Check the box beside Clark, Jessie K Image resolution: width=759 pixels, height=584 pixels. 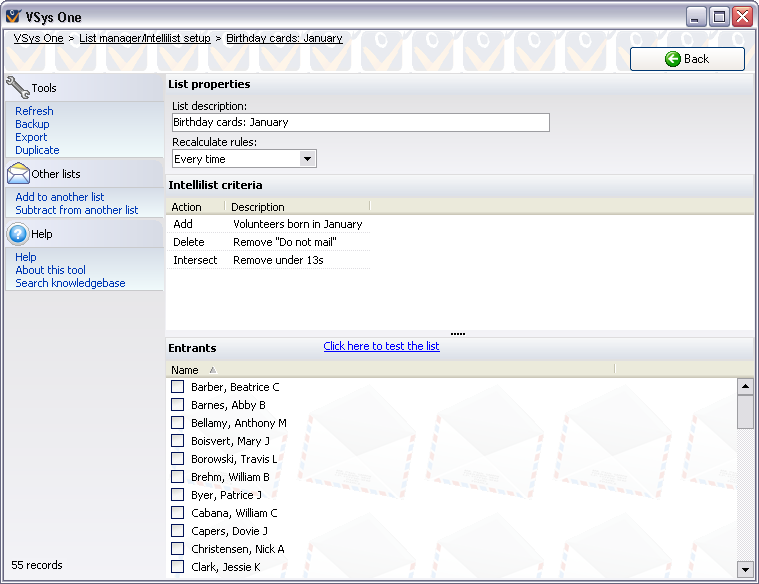click(x=178, y=566)
